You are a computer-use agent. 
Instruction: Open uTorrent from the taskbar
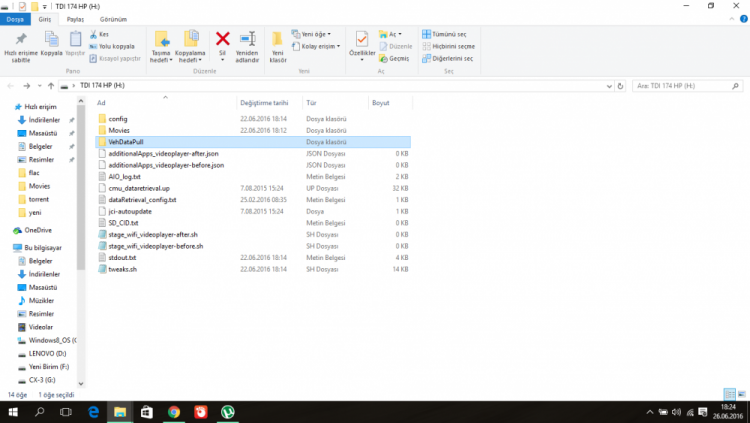coord(229,411)
